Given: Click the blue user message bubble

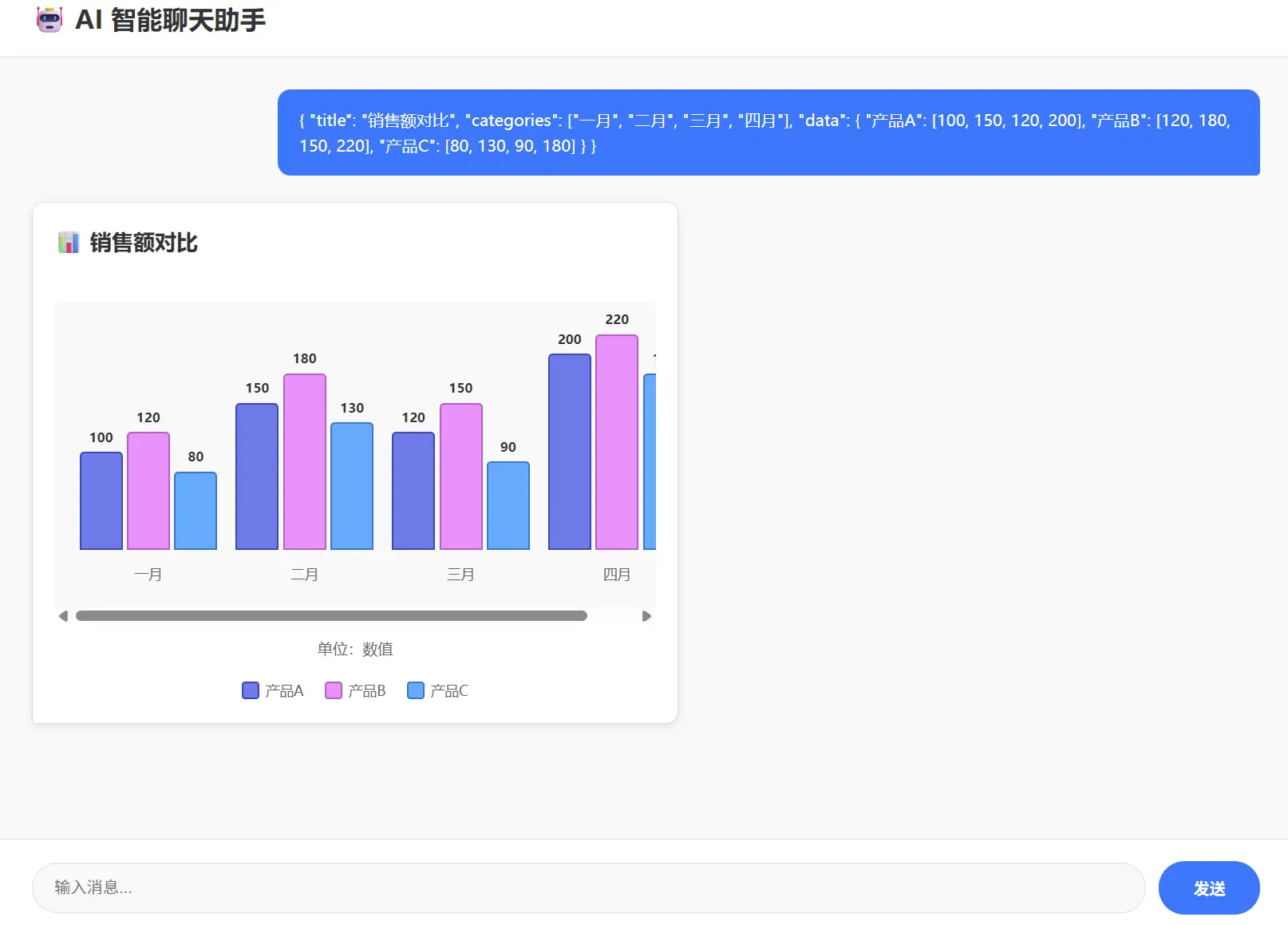Looking at the screenshot, I should click(x=768, y=132).
